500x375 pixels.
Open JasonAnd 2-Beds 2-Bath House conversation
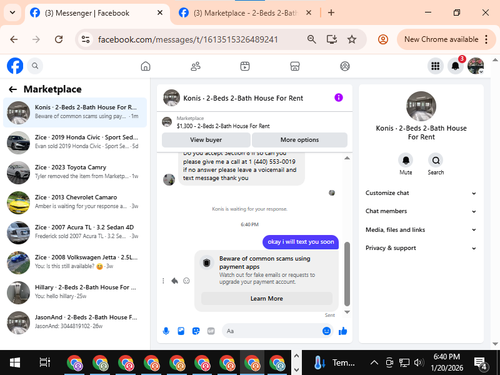pyautogui.click(x=75, y=322)
